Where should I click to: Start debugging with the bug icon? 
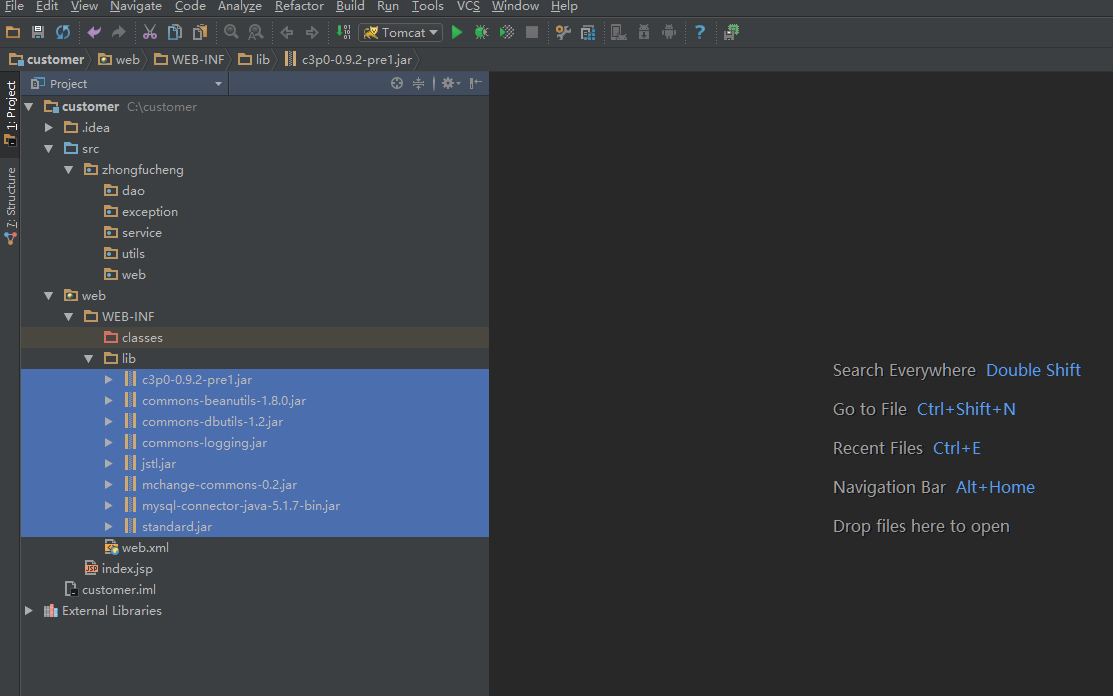(x=481, y=33)
